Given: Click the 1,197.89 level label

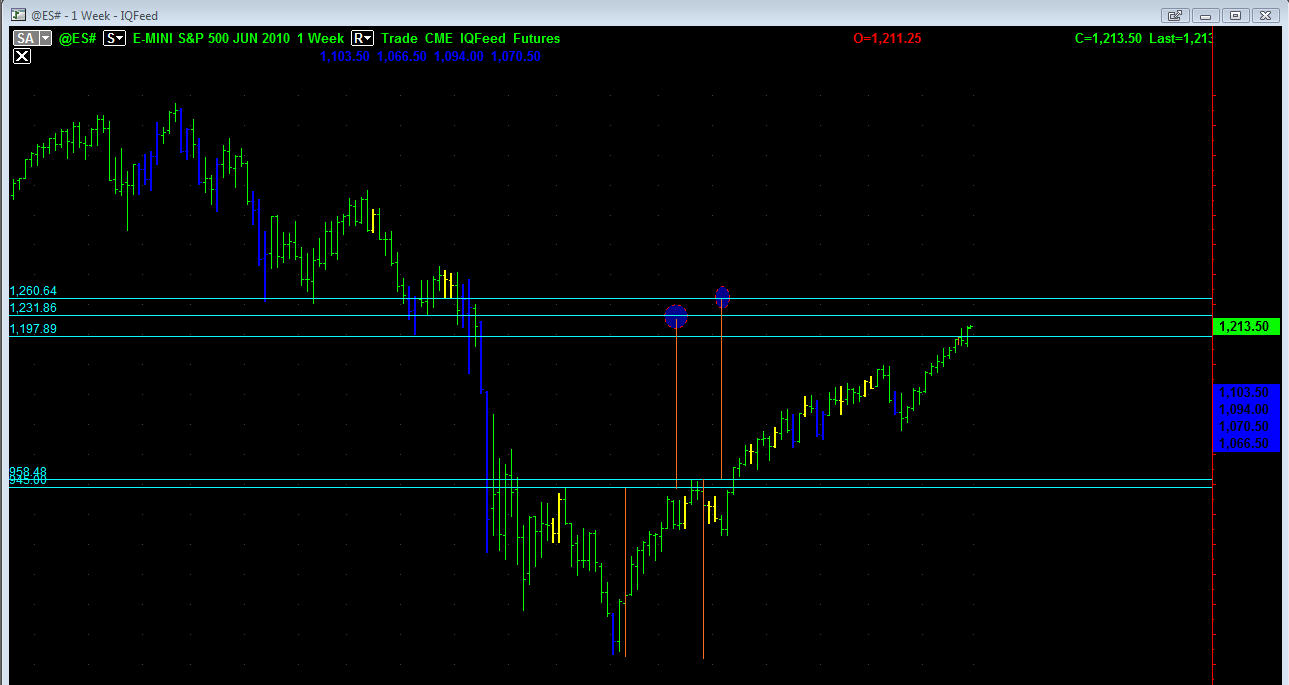Looking at the screenshot, I should [x=33, y=329].
